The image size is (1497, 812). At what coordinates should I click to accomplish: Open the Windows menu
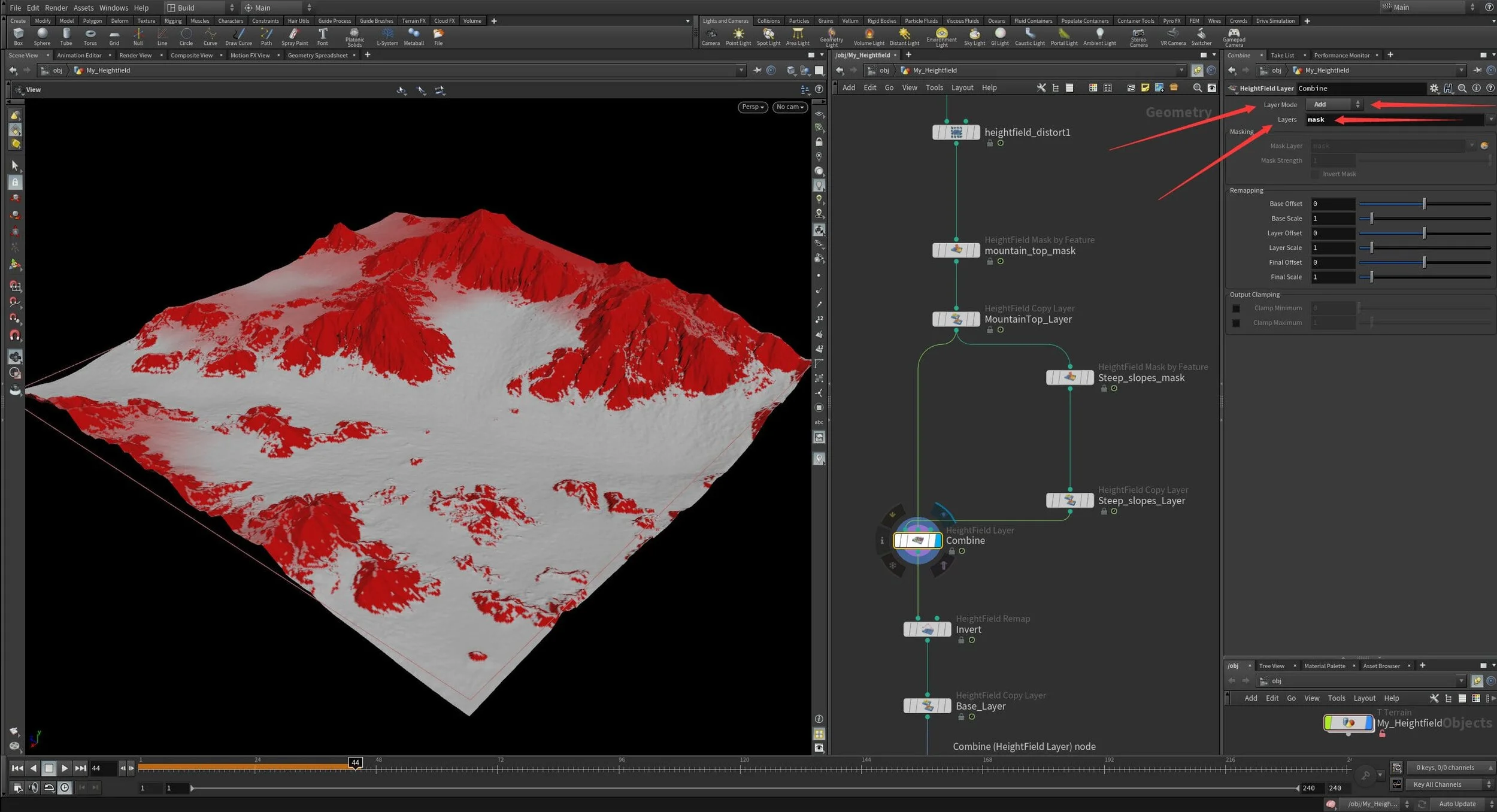click(113, 8)
